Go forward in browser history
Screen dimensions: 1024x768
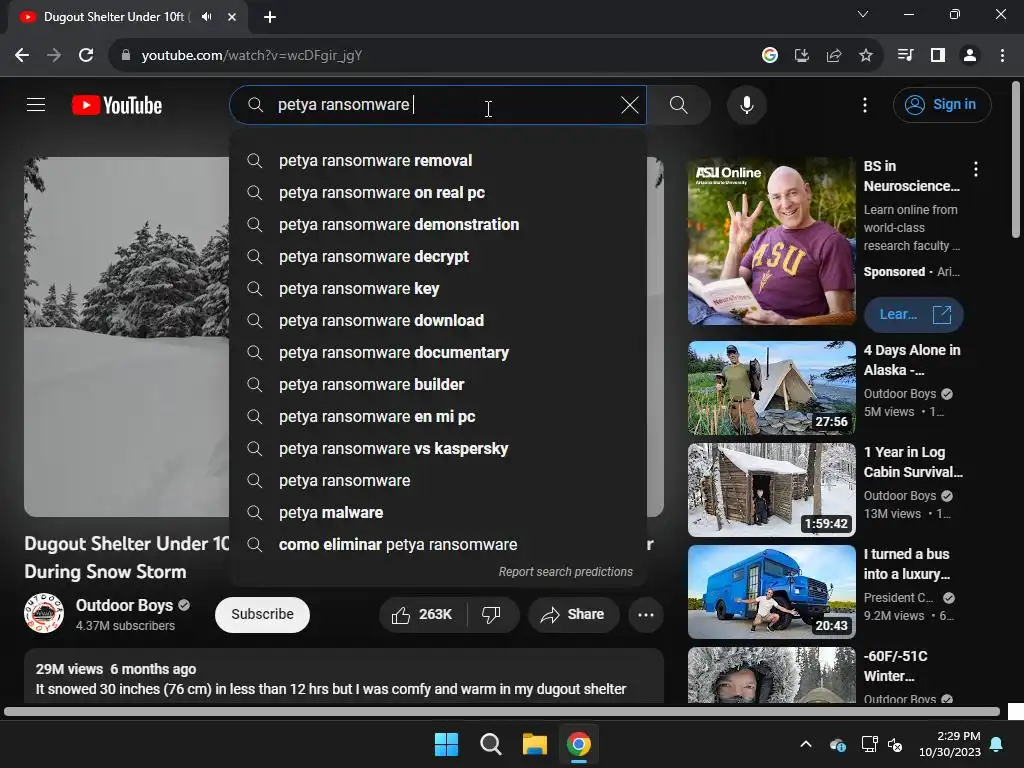coord(54,56)
